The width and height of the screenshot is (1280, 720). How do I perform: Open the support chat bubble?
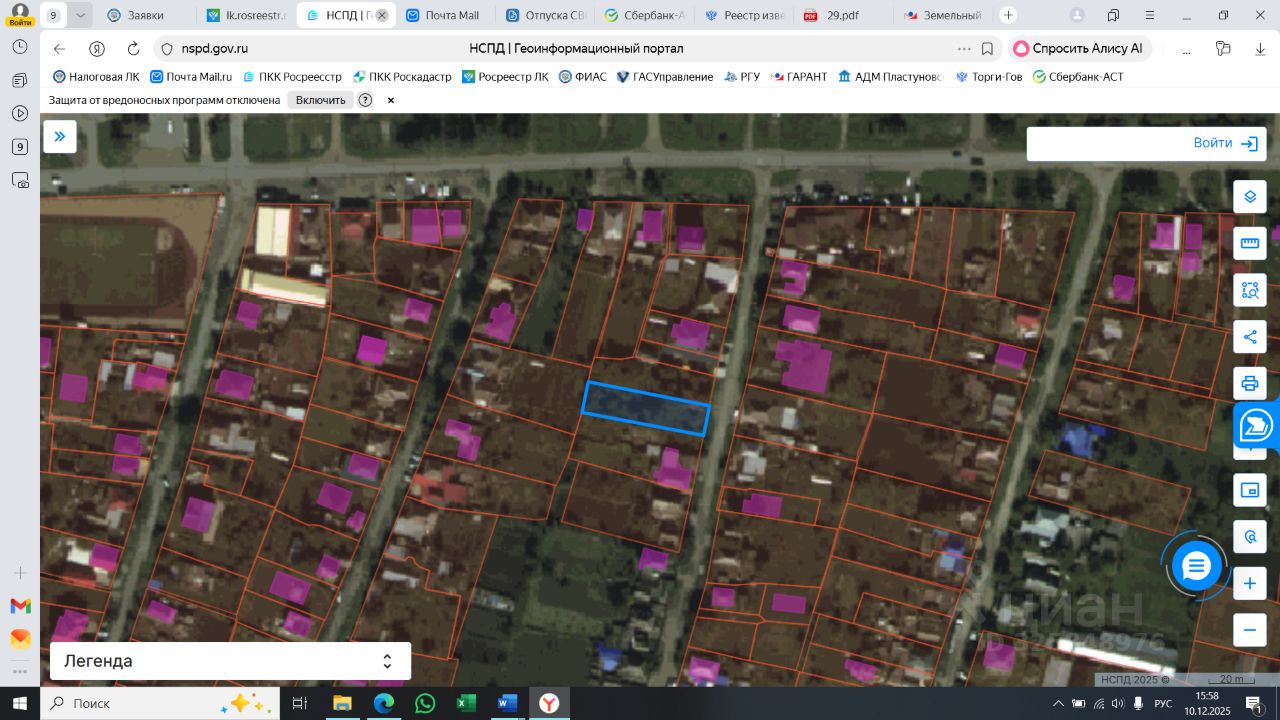click(x=1196, y=567)
